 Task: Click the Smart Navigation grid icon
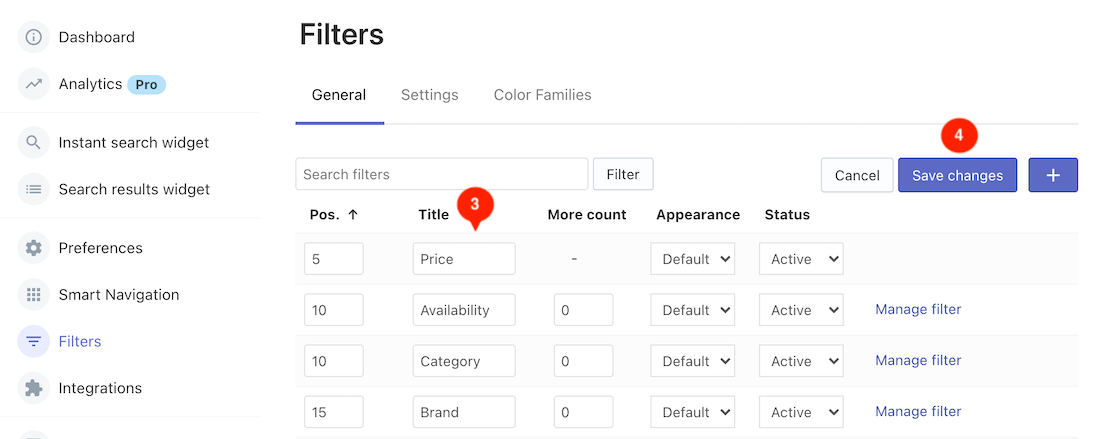point(34,295)
